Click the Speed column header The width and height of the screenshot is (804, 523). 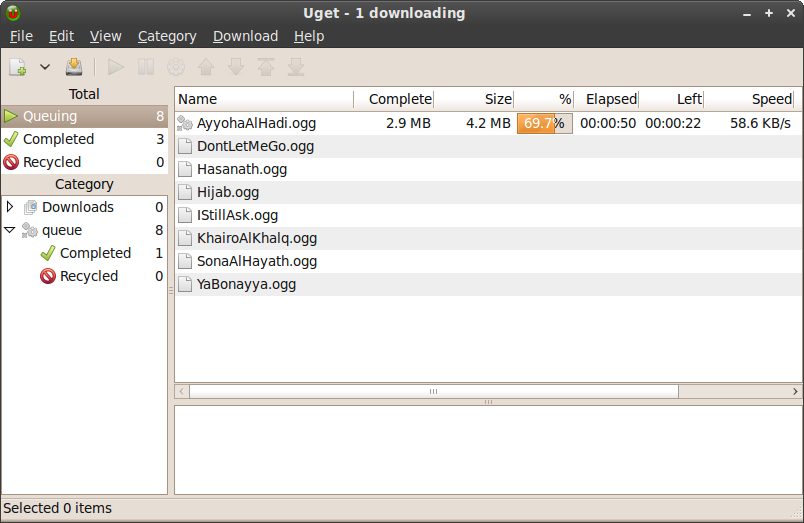(750, 99)
